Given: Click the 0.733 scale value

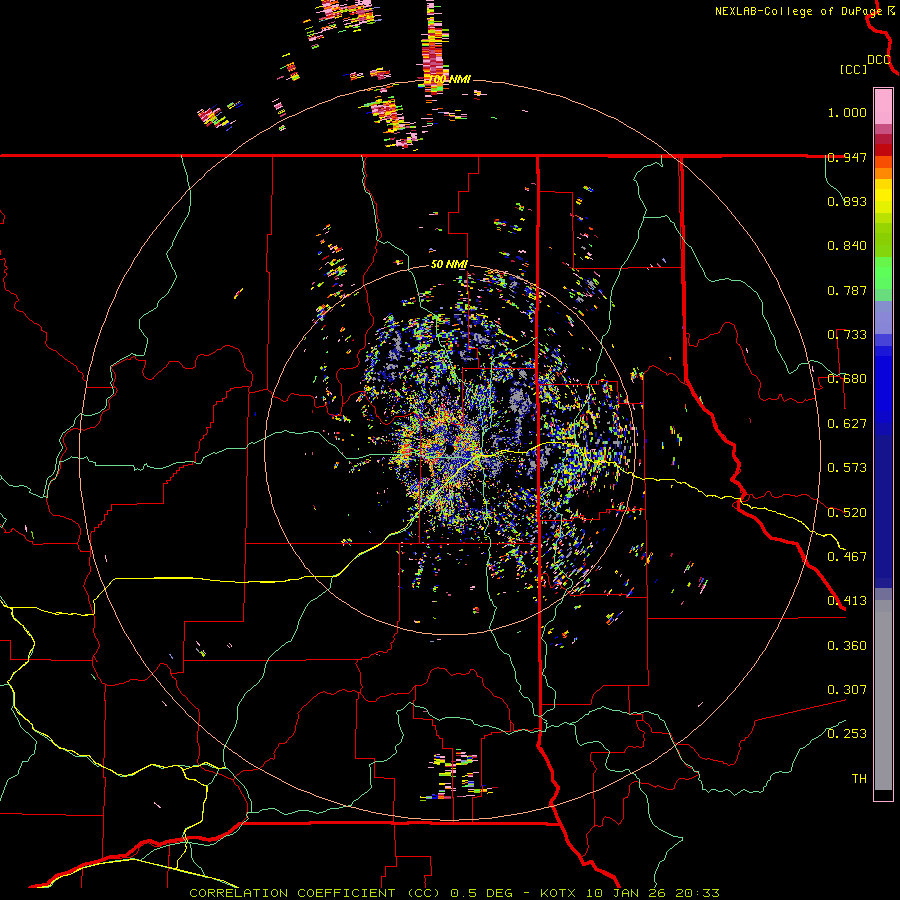Looking at the screenshot, I should click(847, 335).
